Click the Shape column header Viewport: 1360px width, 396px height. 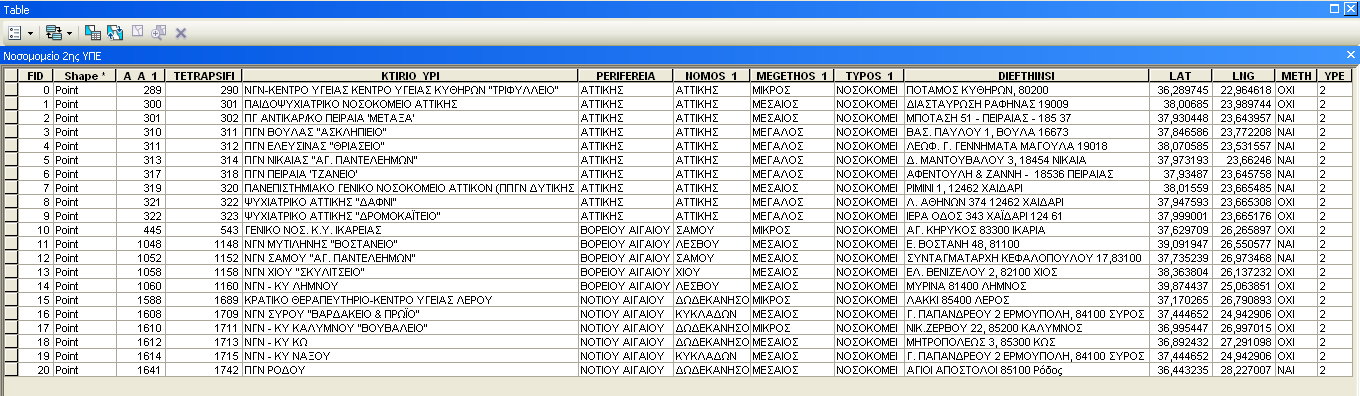[x=83, y=76]
